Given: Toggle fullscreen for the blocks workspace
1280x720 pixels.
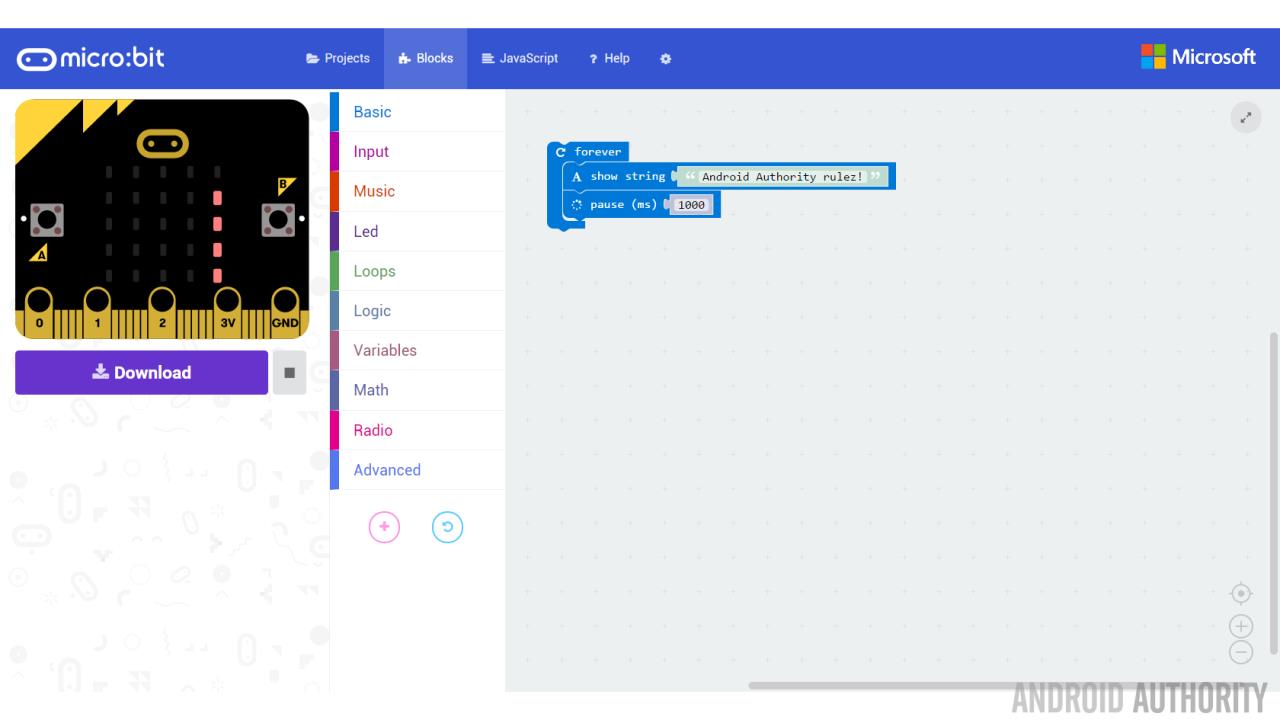Looking at the screenshot, I should click(x=1246, y=118).
